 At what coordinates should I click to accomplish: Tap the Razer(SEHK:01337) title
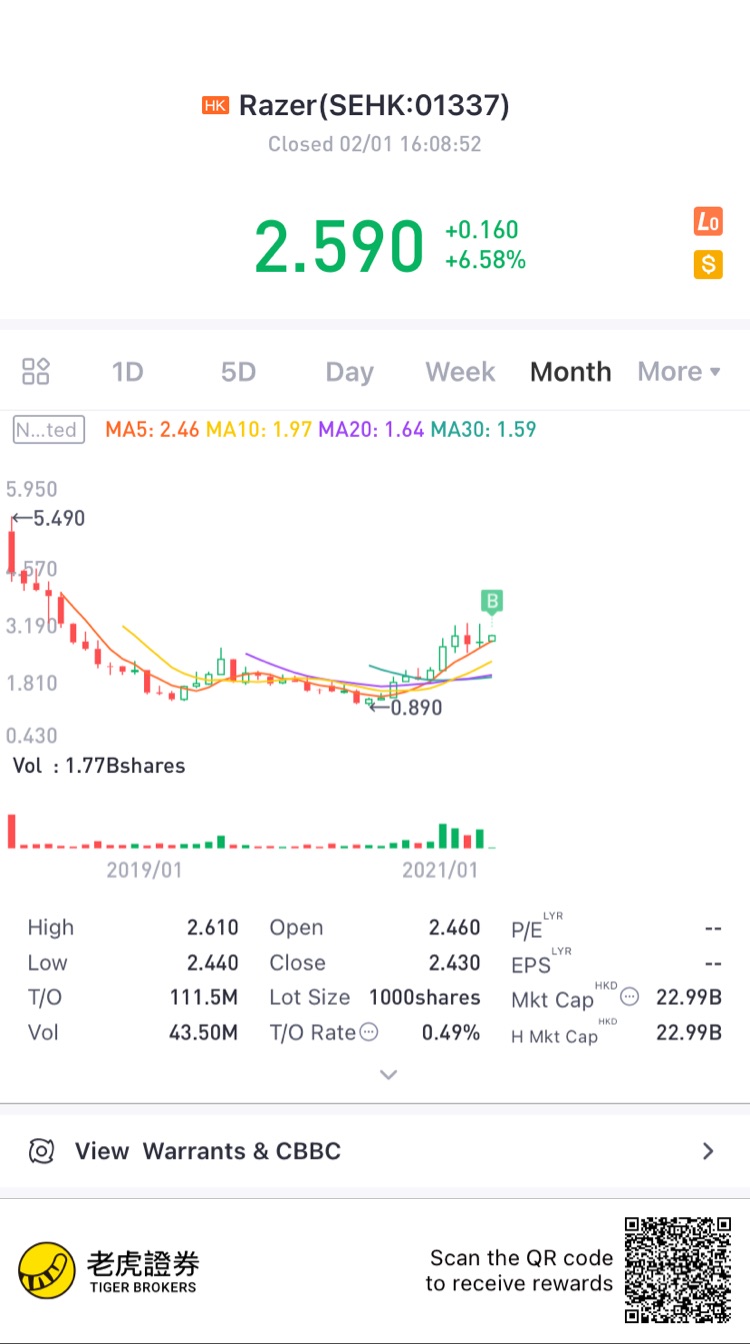click(x=374, y=105)
